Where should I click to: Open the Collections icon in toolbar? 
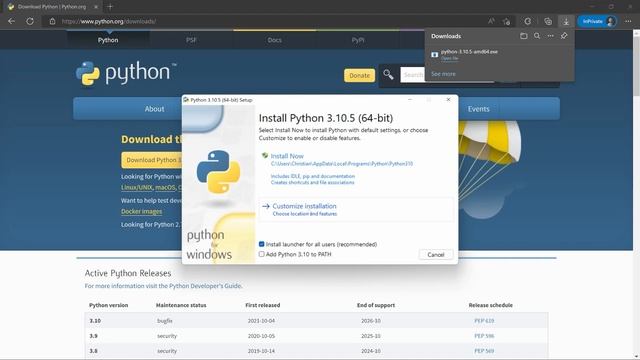(x=548, y=21)
